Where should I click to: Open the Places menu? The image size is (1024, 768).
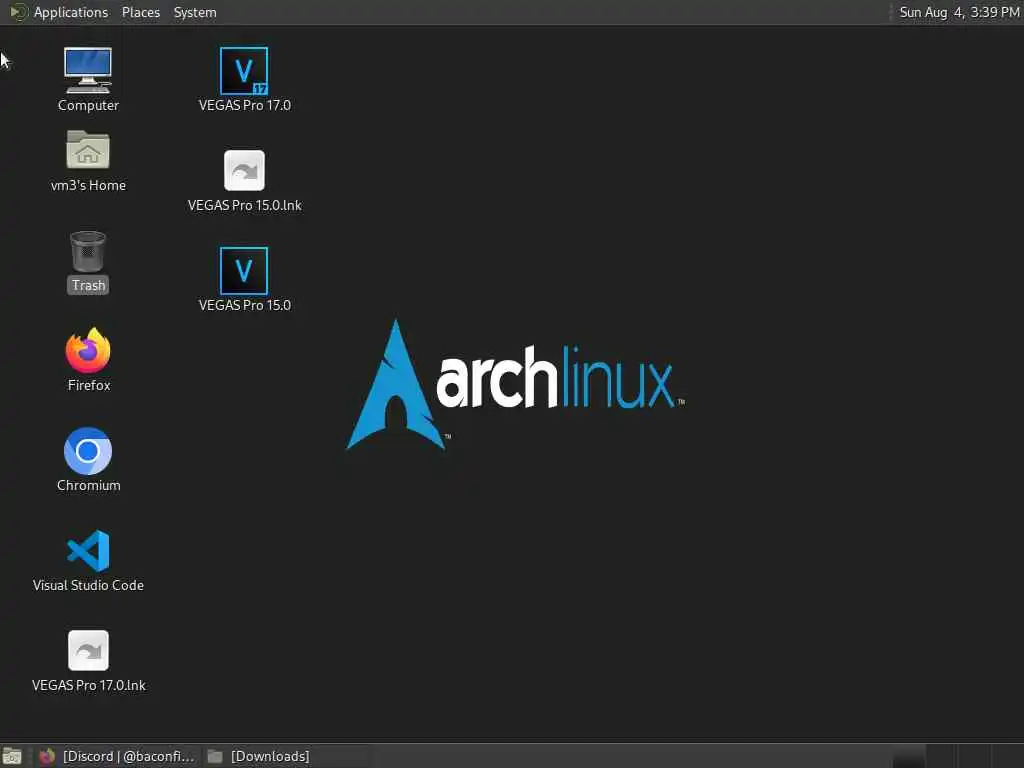[141, 12]
